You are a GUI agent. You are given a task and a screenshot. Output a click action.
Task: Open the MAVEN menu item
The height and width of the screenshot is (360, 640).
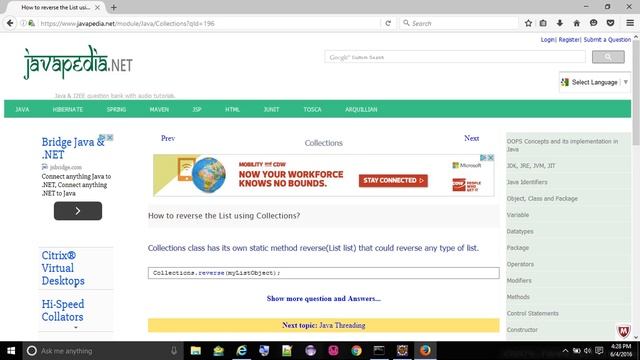pos(159,109)
